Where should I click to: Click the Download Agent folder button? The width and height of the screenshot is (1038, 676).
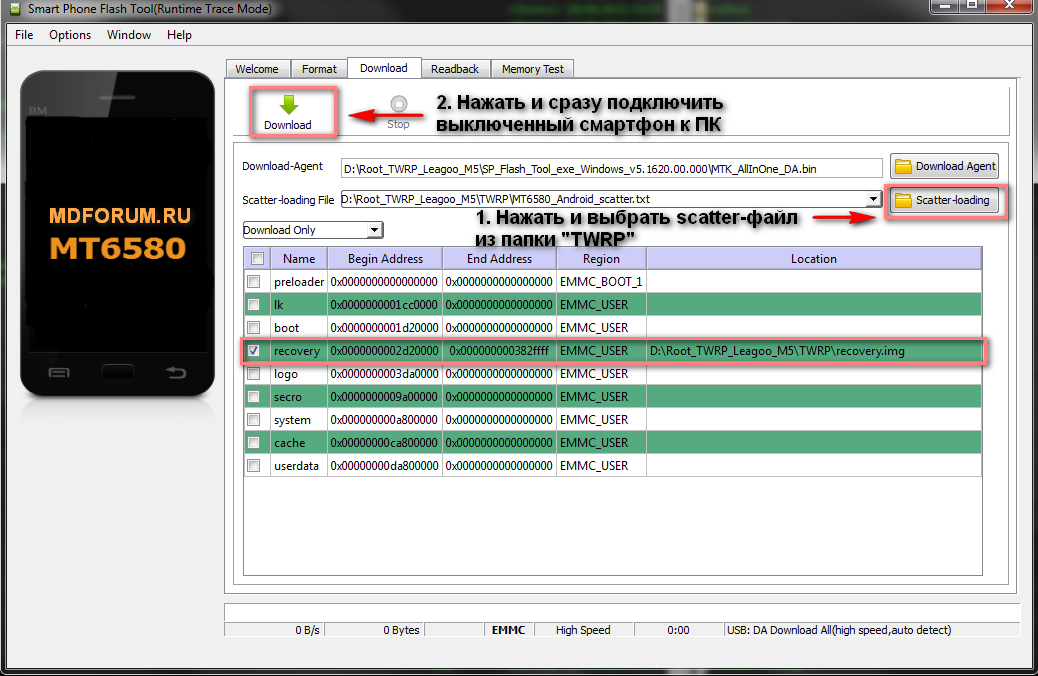(944, 166)
